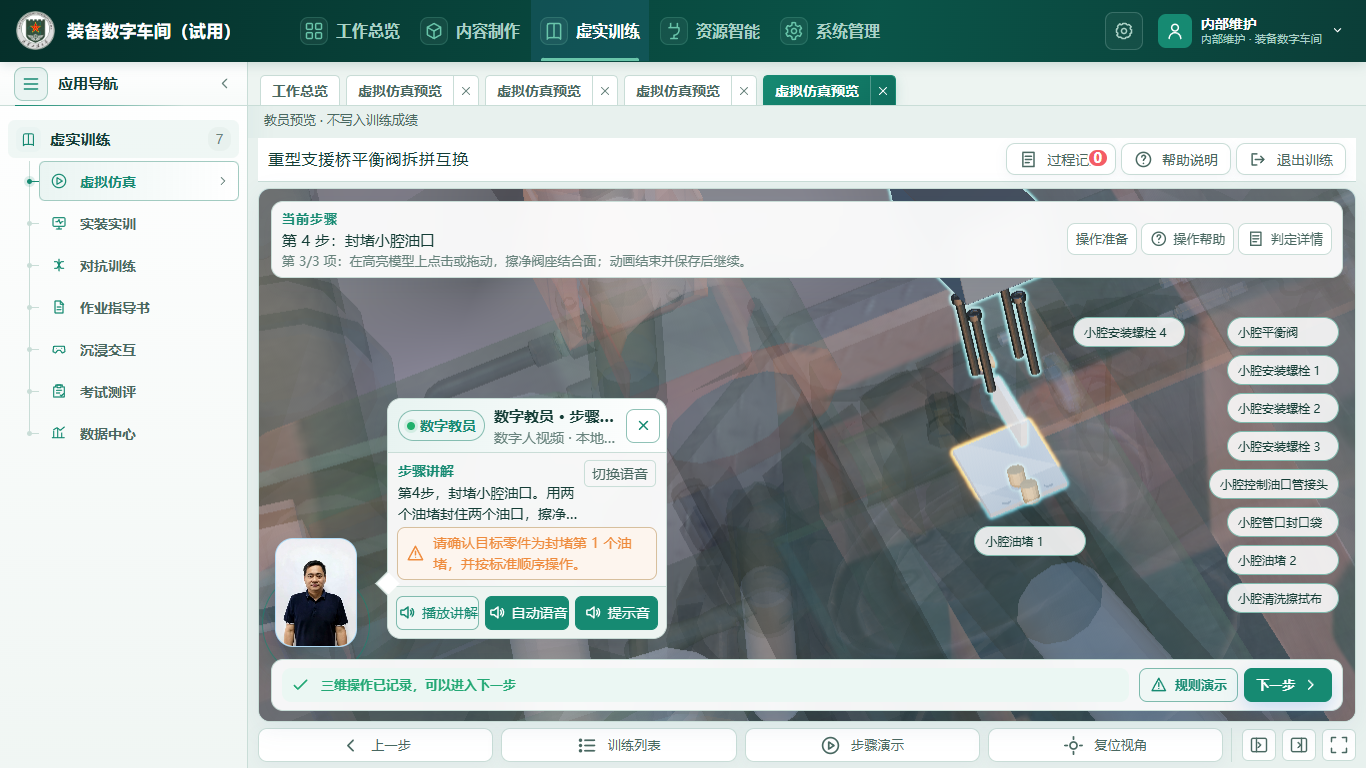
Task: Open 规则演示 rule demo button
Action: (1188, 685)
